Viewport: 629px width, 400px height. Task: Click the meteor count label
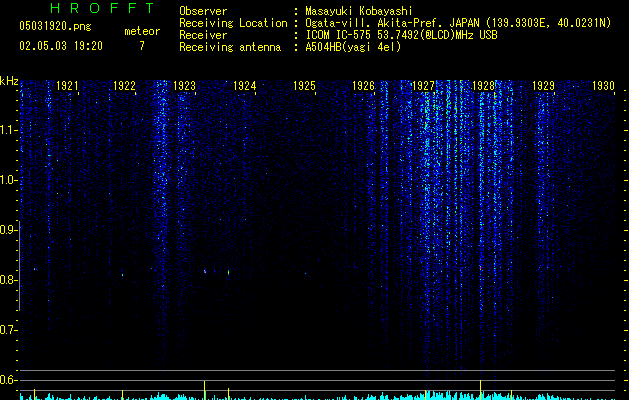tap(142, 31)
